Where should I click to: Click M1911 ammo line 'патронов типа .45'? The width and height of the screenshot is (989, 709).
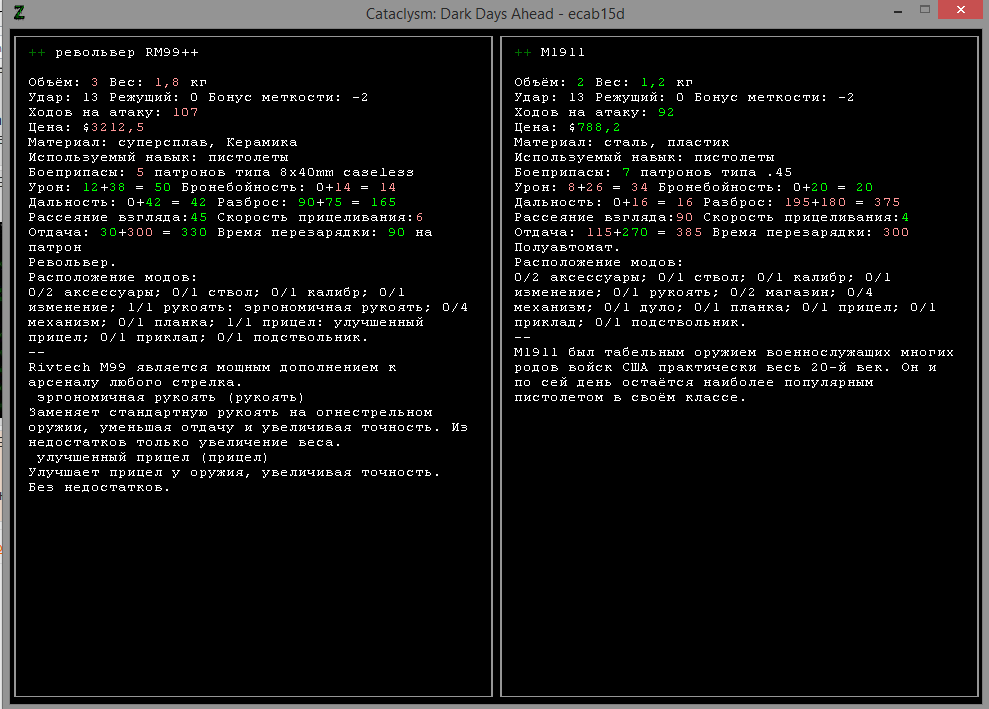click(x=716, y=172)
